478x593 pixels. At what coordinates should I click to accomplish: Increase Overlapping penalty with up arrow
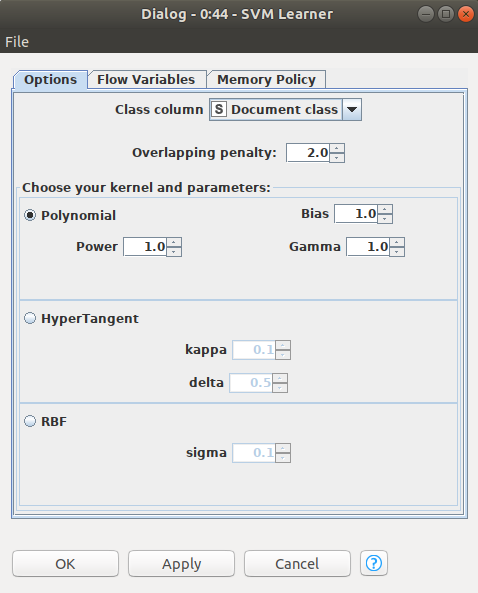337,148
